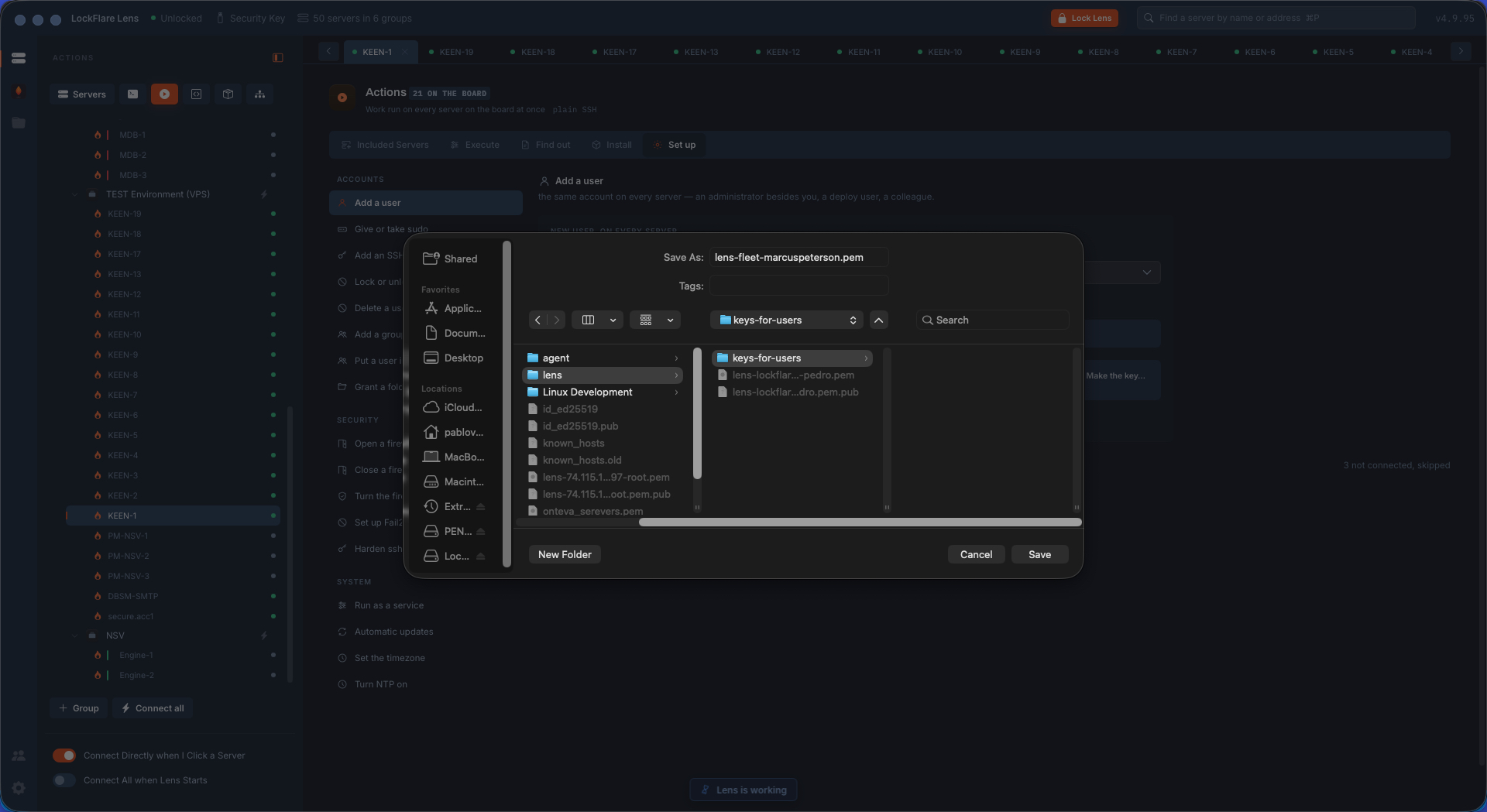Image resolution: width=1487 pixels, height=812 pixels.
Task: Click the Servers button in Actions toolbar
Action: (82, 94)
